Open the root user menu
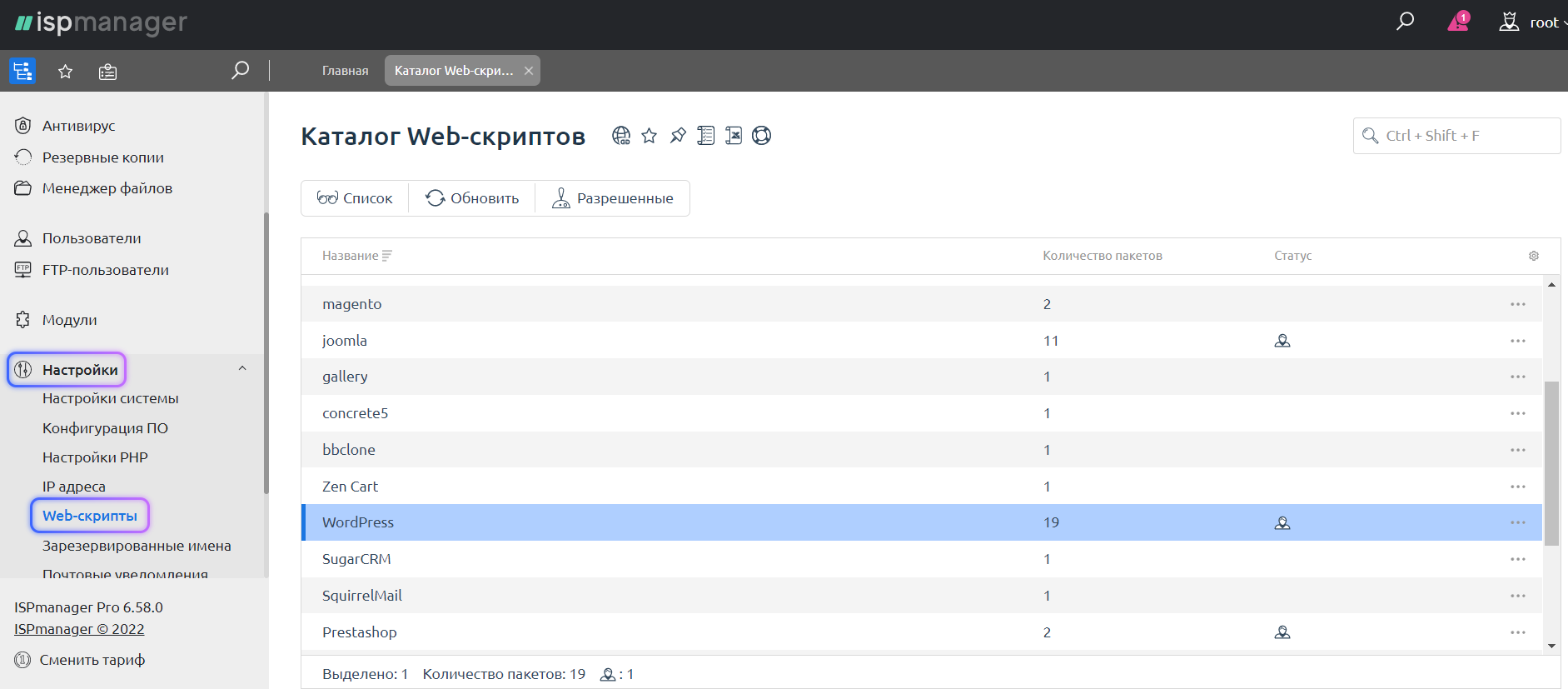Image resolution: width=1568 pixels, height=689 pixels. tap(1532, 22)
